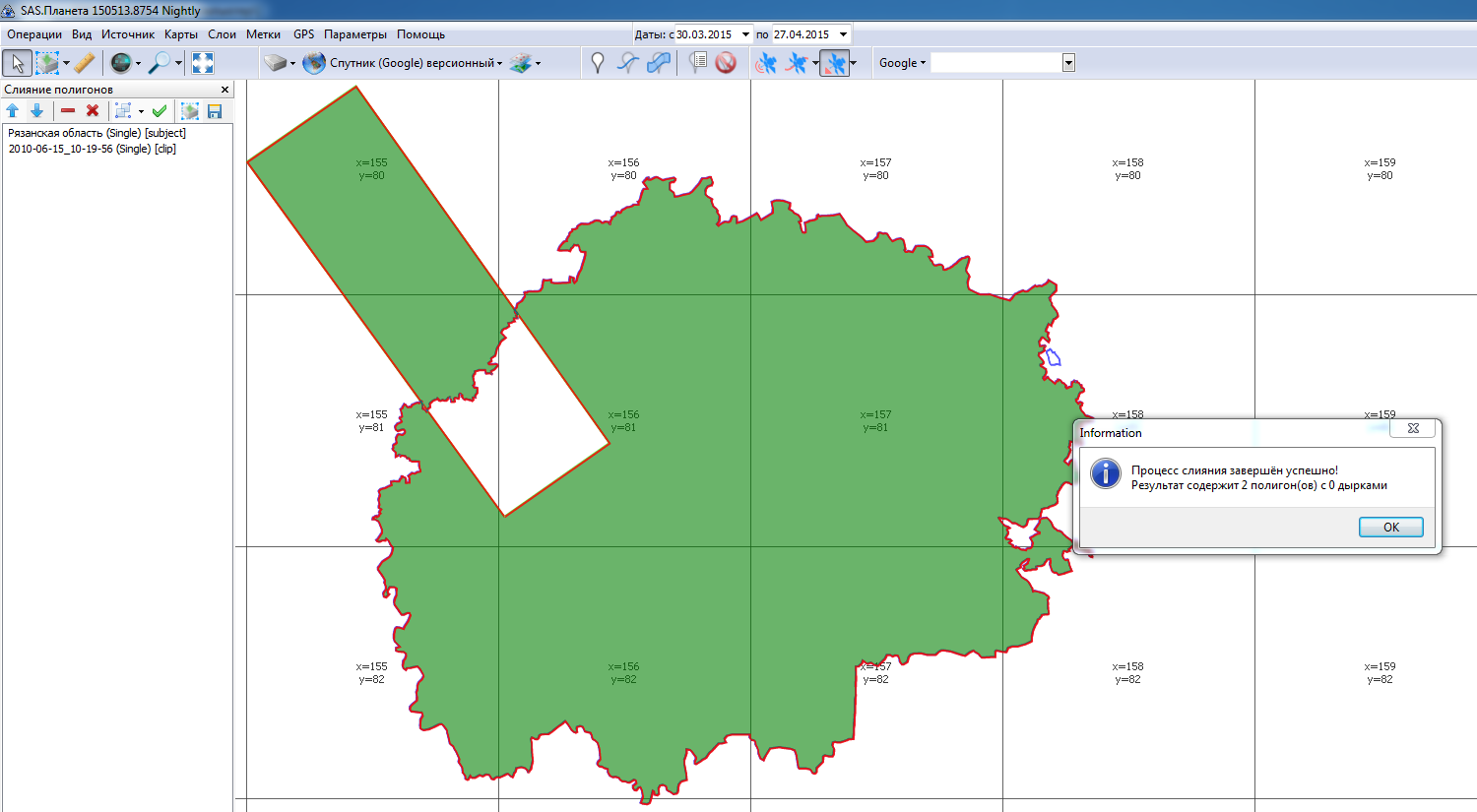1477x812 pixels.
Task: Close the Слияние полигонов panel
Action: tap(225, 90)
